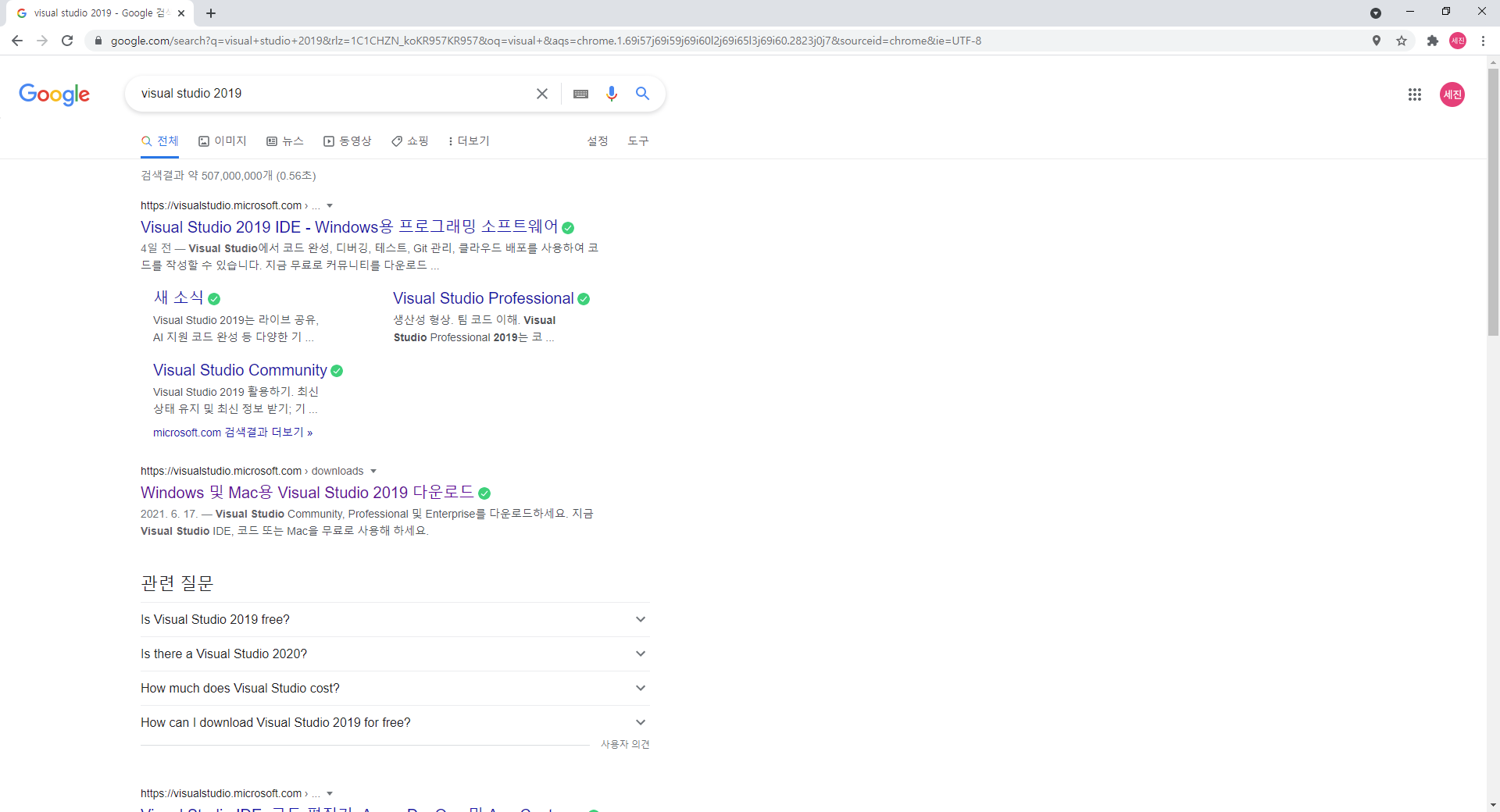Screen dimensions: 1500x812
Task: Expand 'Is Visual Studio 2019 free?'
Action: [395, 620]
